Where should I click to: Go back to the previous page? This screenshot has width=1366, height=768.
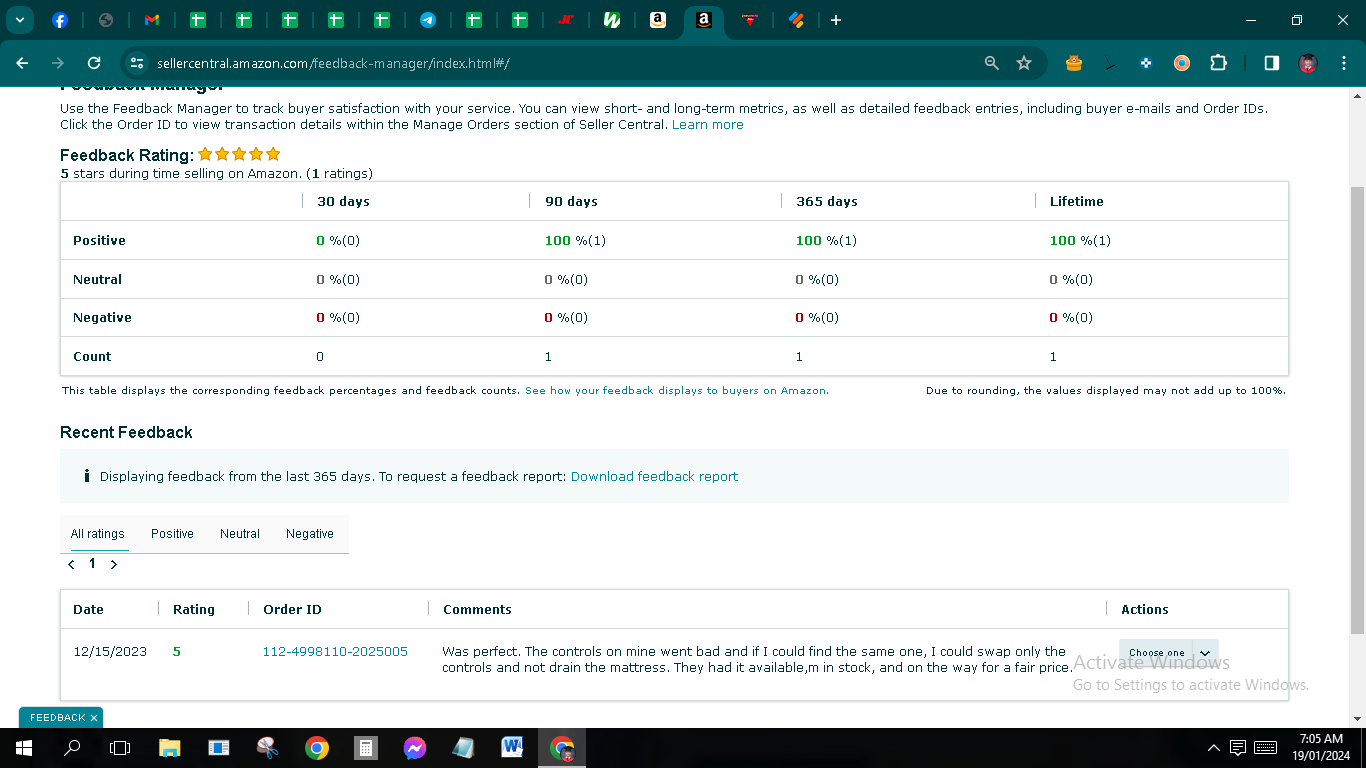(x=22, y=63)
